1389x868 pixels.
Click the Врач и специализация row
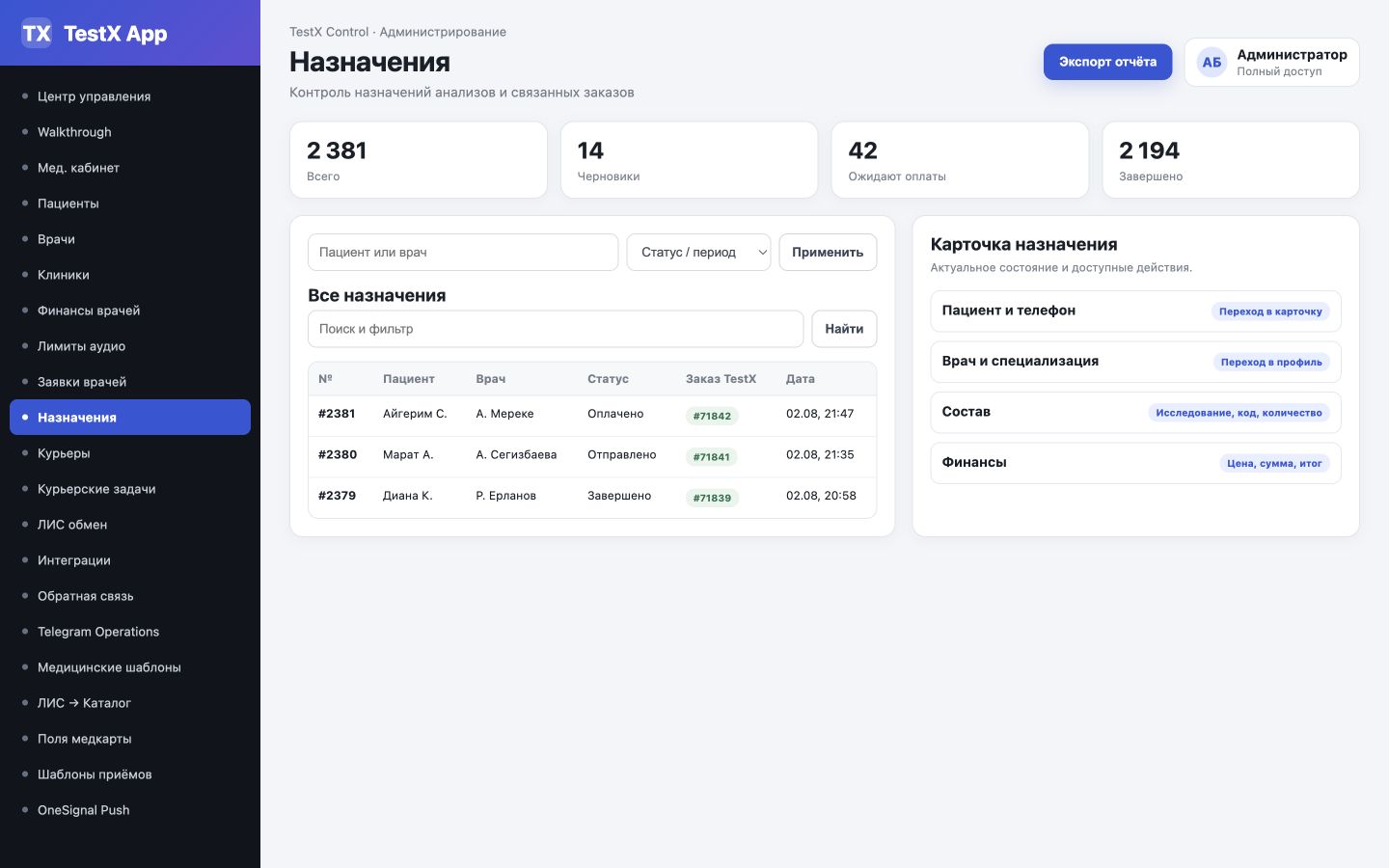click(1135, 362)
